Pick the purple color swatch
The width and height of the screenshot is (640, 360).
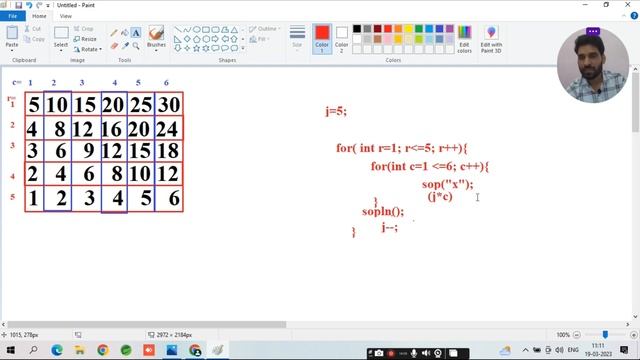click(449, 29)
